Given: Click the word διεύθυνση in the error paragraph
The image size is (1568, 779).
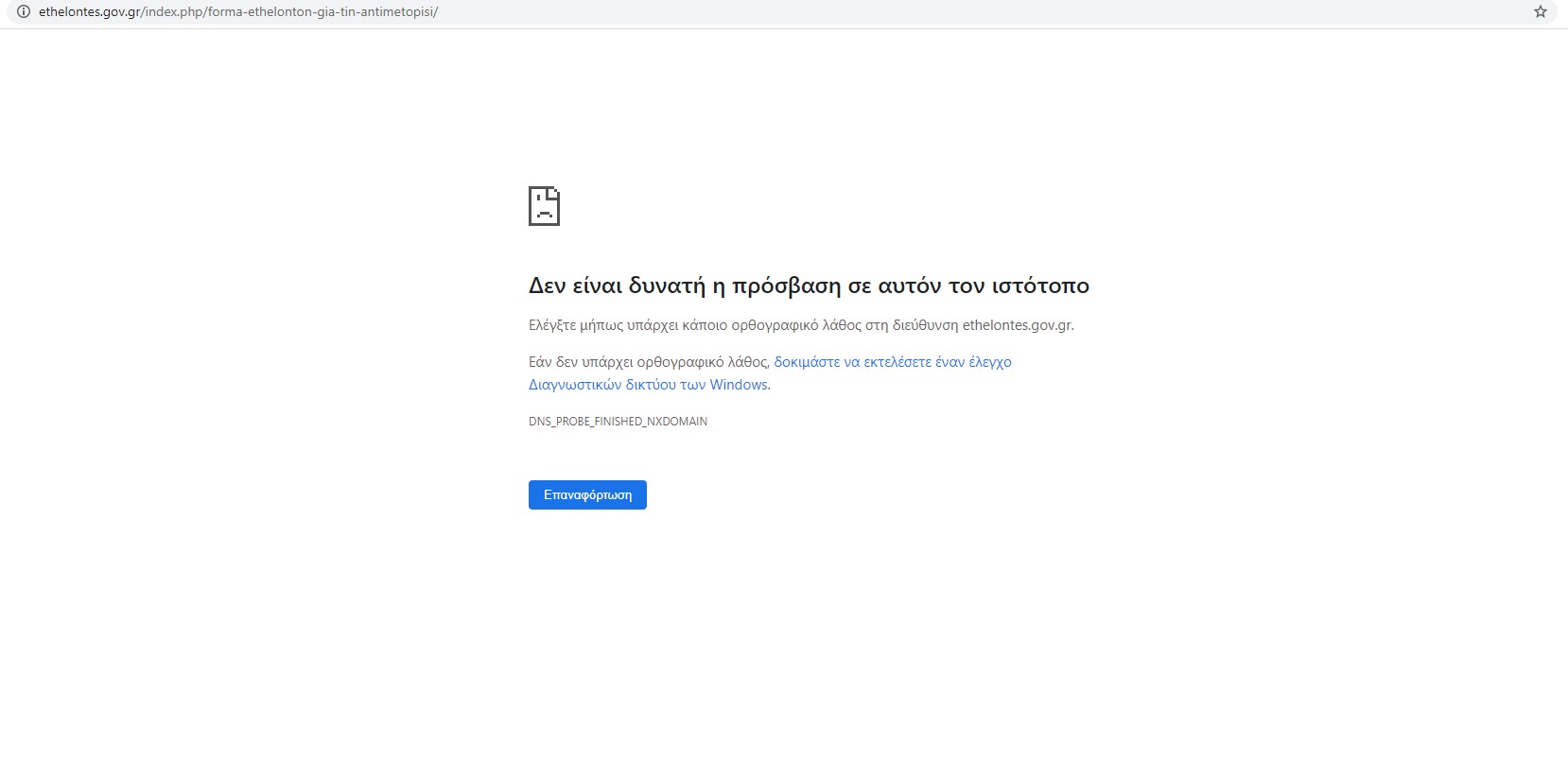Looking at the screenshot, I should (x=925, y=325).
